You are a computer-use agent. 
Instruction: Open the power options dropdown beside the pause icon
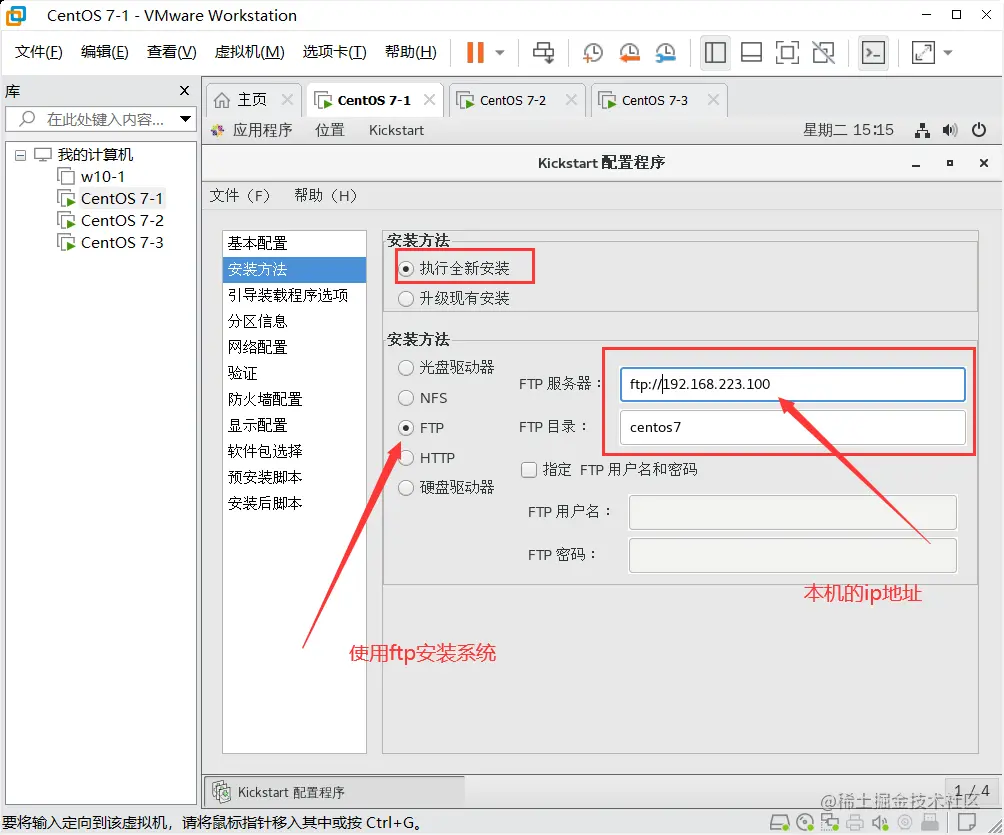(500, 53)
